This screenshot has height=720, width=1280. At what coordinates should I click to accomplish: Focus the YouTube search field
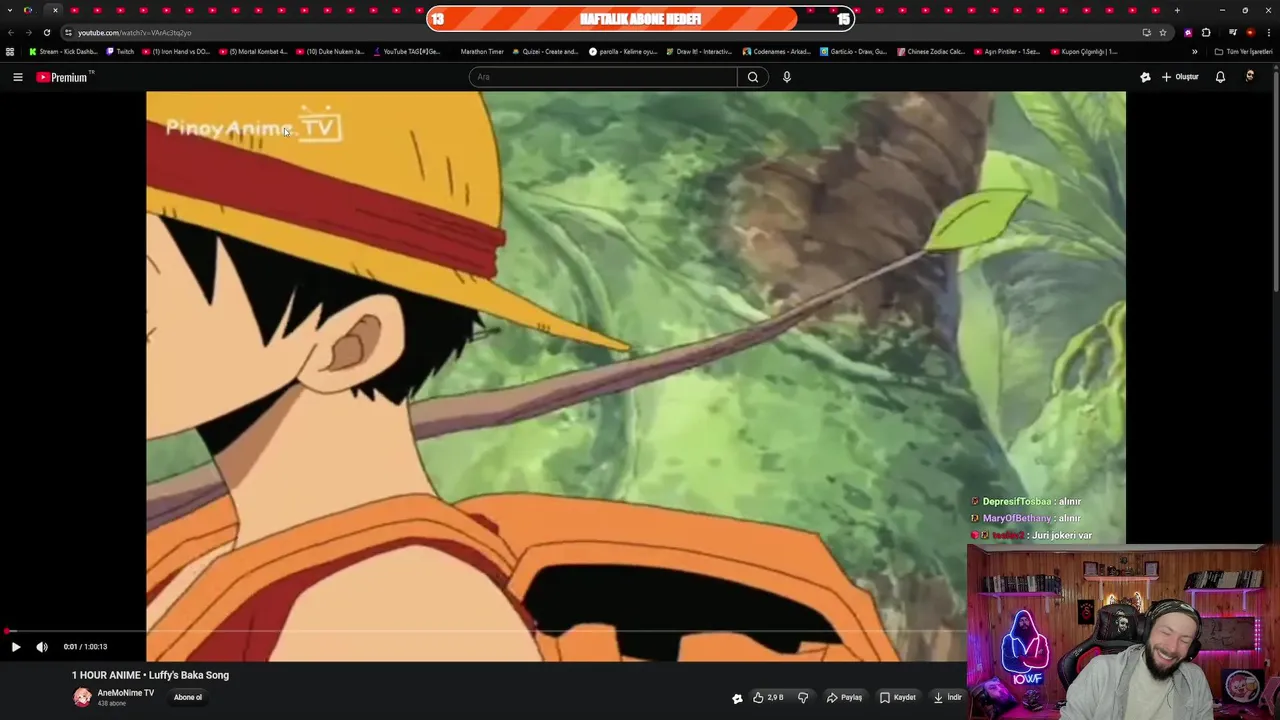pyautogui.click(x=603, y=77)
